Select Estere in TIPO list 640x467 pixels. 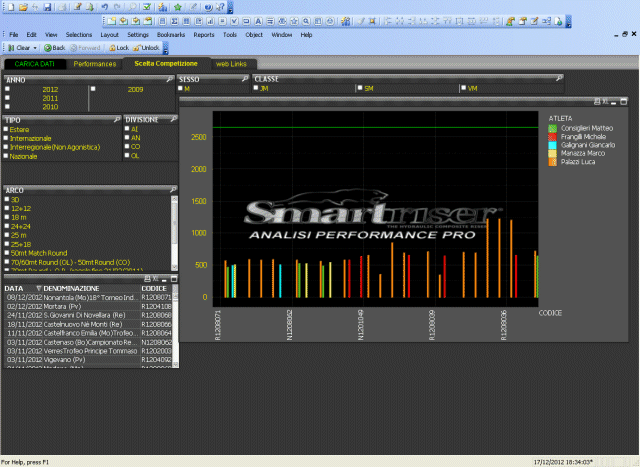pyautogui.click(x=19, y=129)
